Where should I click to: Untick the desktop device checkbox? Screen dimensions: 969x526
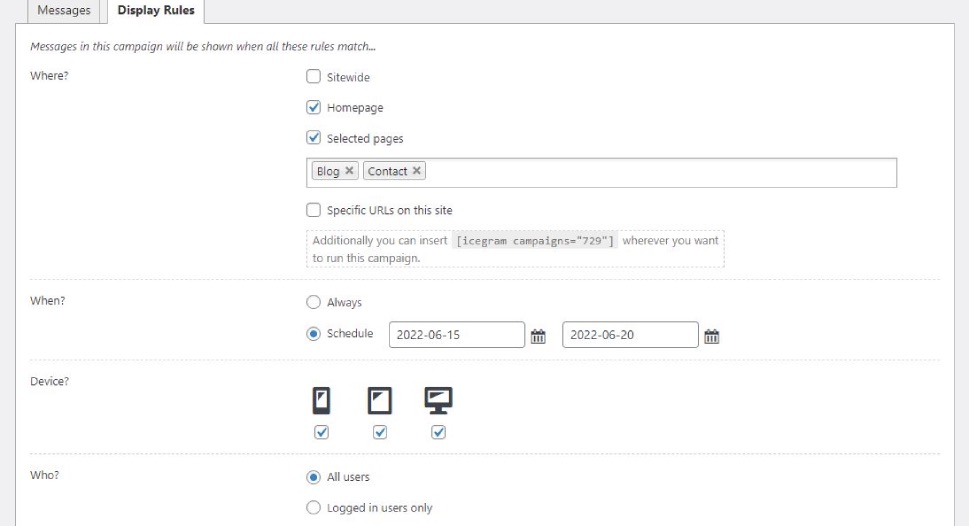pyautogui.click(x=438, y=432)
